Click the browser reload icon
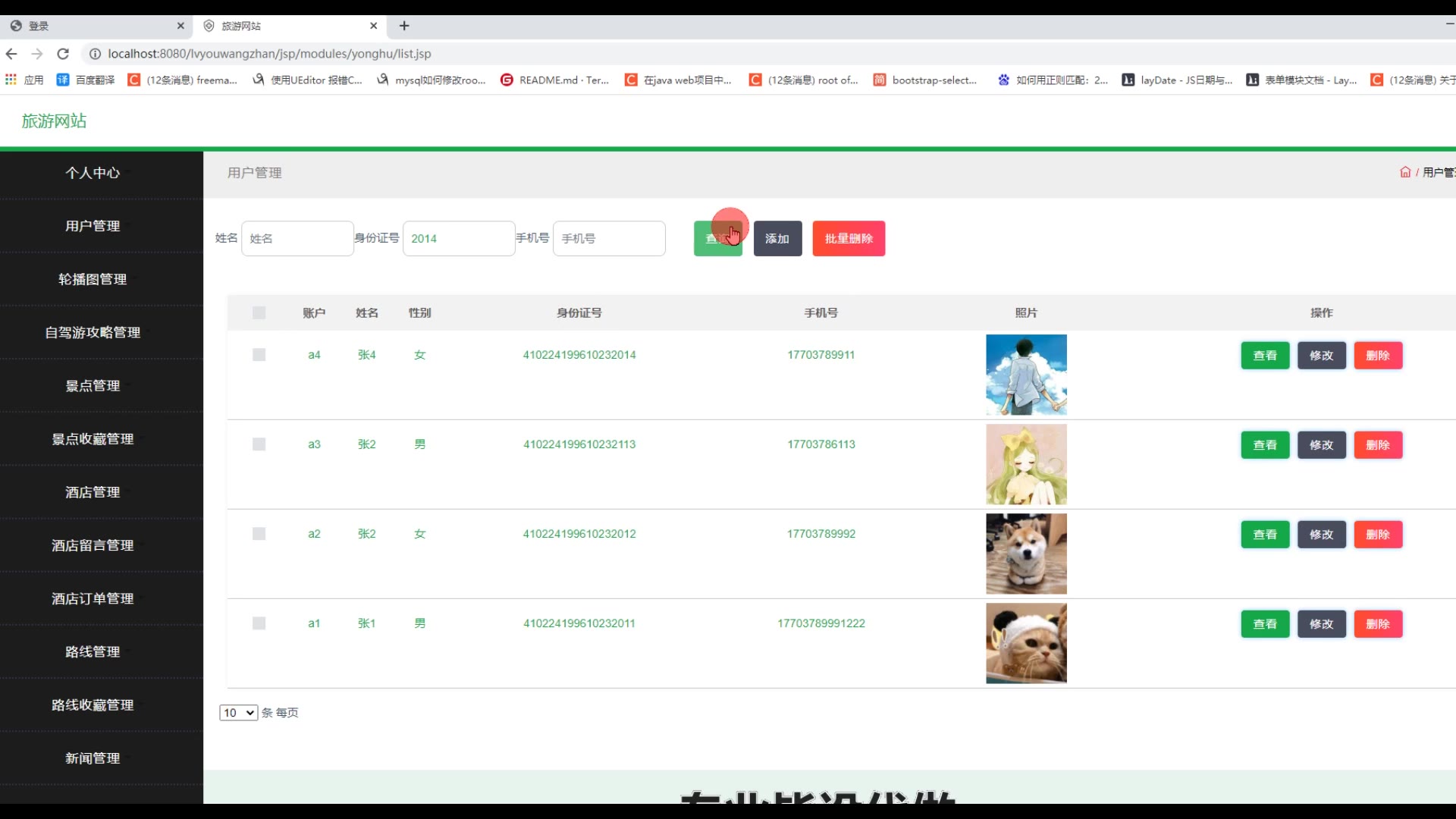The image size is (1456, 819). point(63,54)
